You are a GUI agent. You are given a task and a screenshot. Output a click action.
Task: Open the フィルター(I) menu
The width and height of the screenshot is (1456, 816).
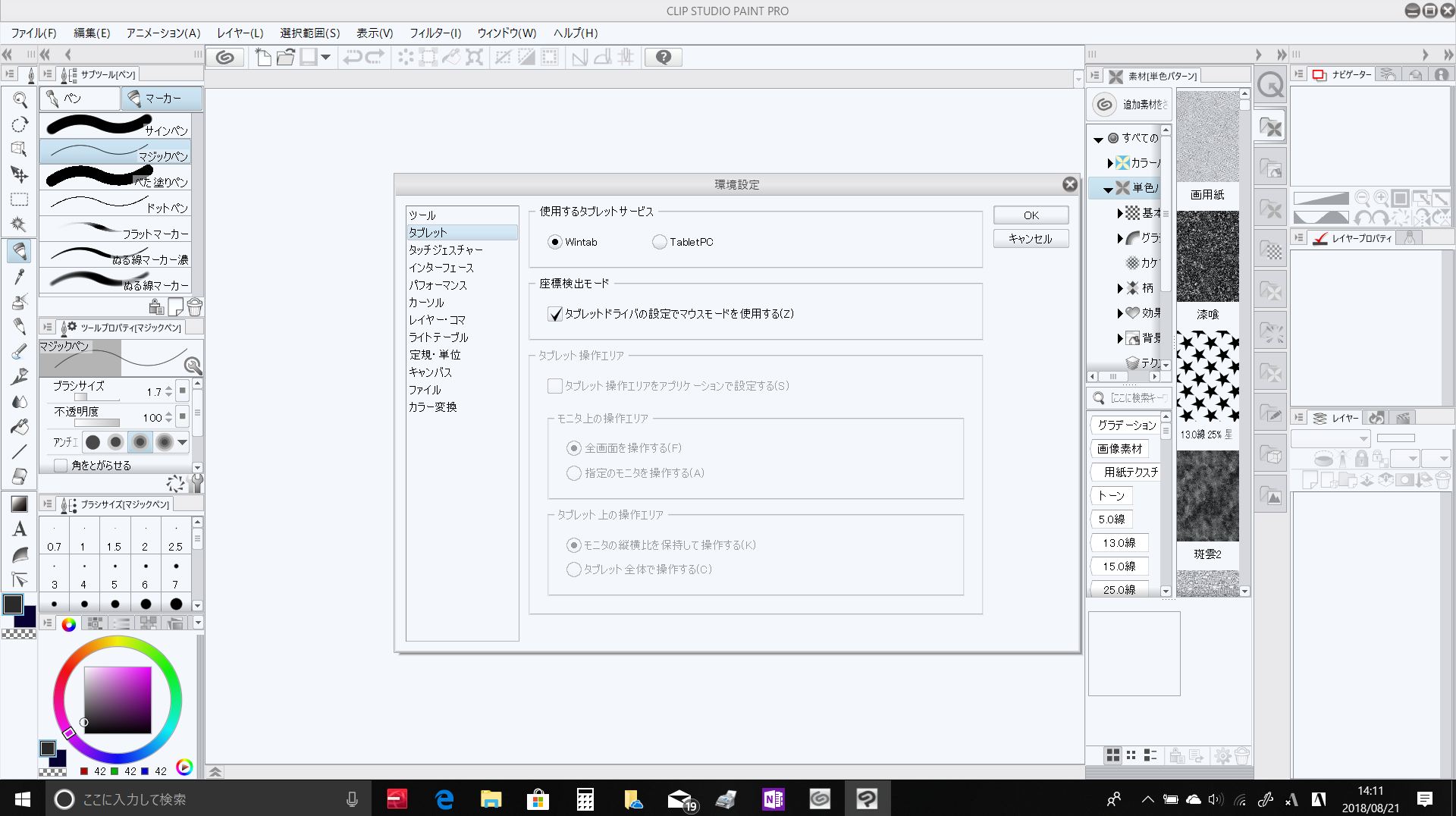[435, 33]
